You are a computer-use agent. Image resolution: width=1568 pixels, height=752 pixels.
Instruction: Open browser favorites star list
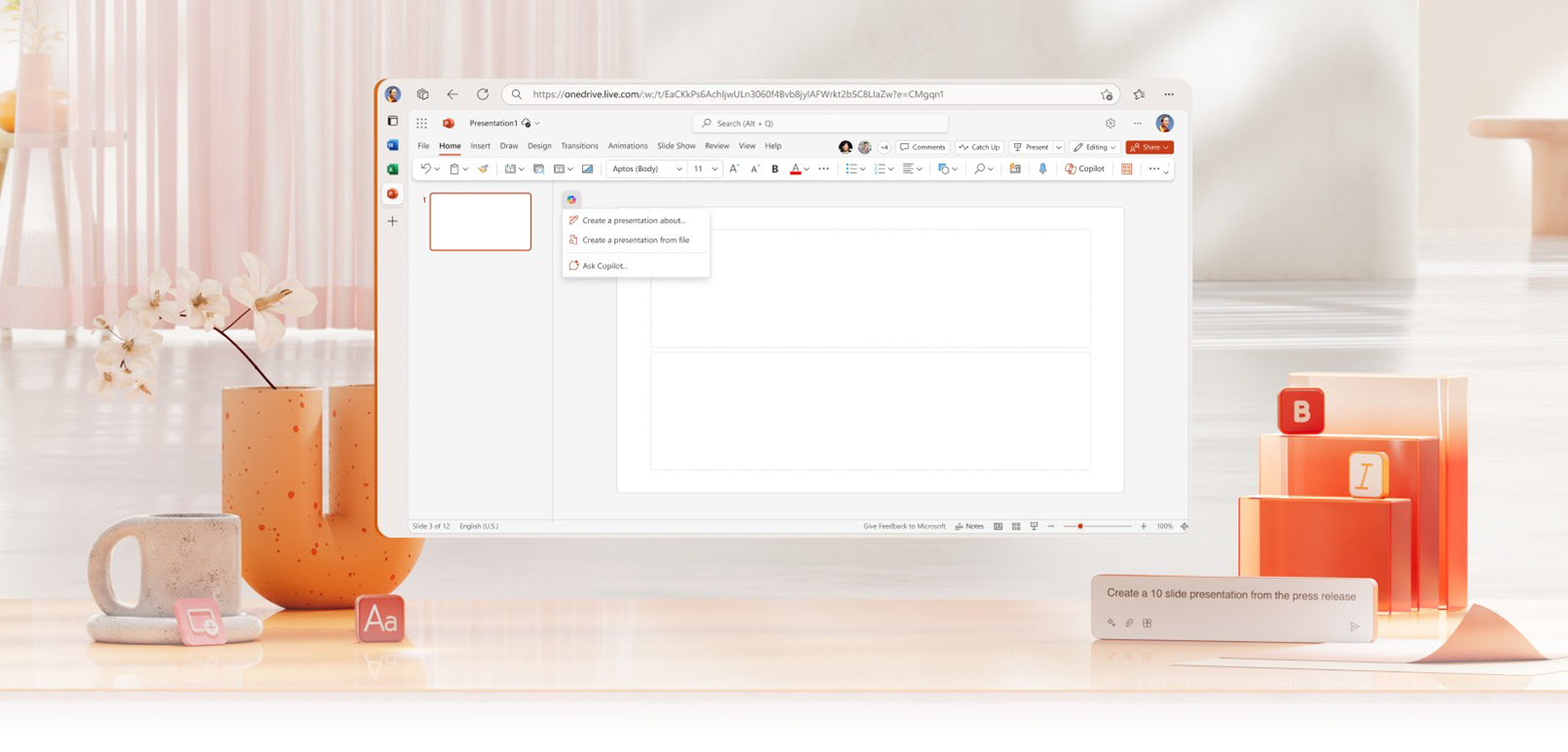coord(1139,94)
